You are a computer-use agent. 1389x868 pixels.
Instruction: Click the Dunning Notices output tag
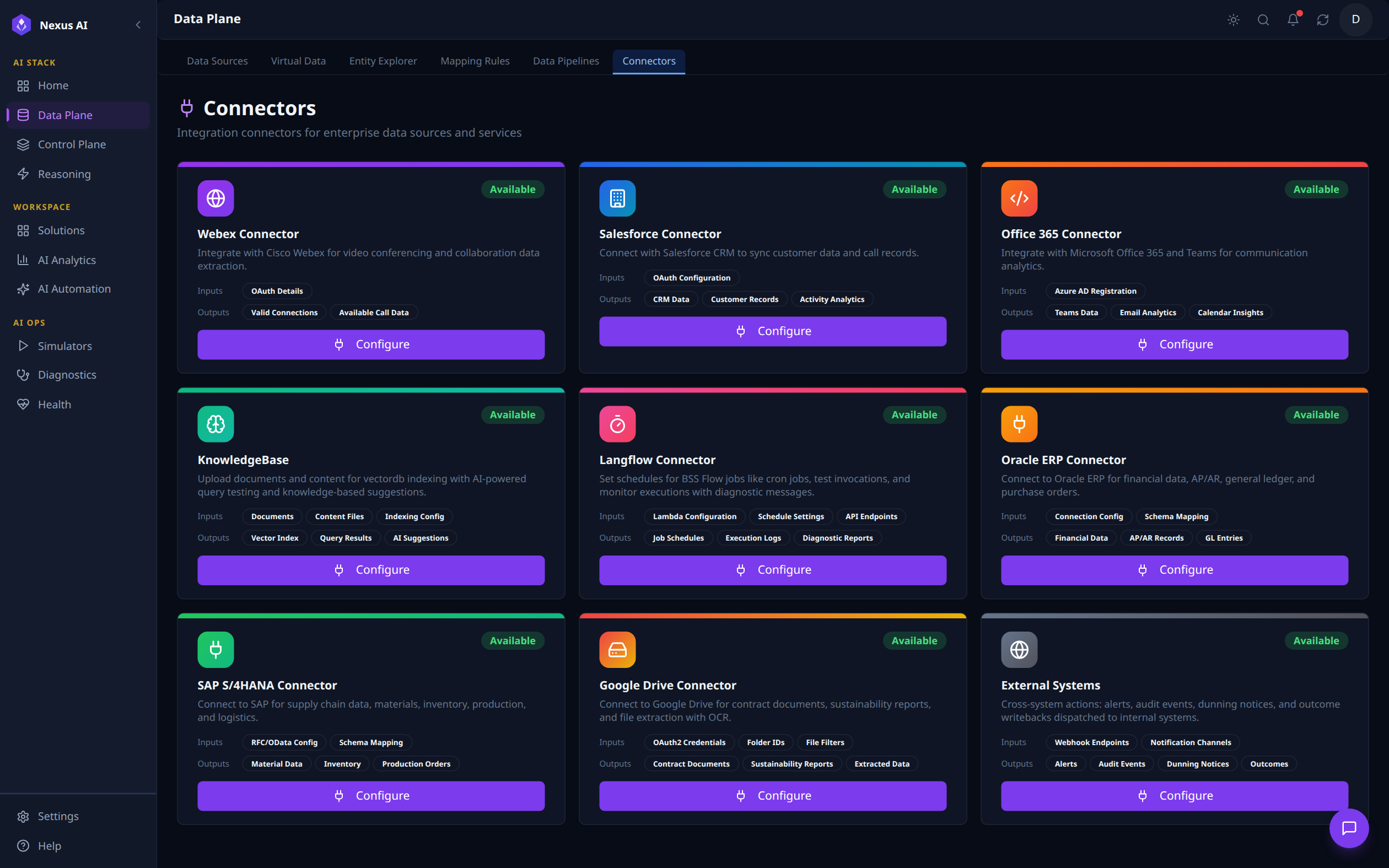coord(1197,764)
